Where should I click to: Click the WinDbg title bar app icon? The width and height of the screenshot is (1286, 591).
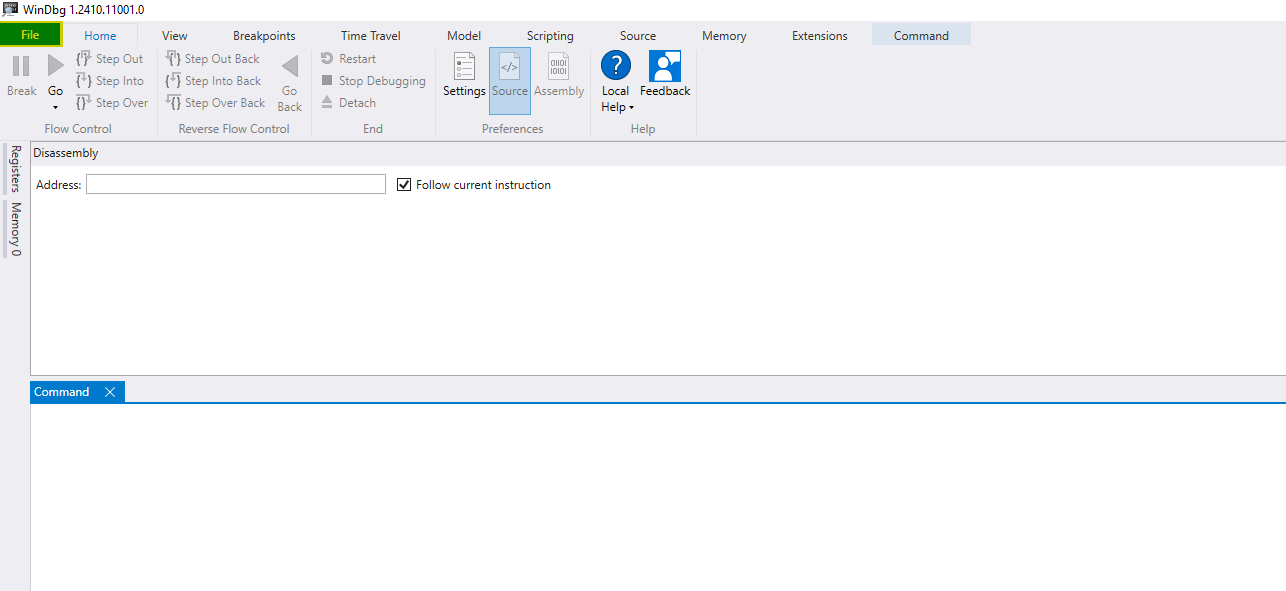click(10, 9)
